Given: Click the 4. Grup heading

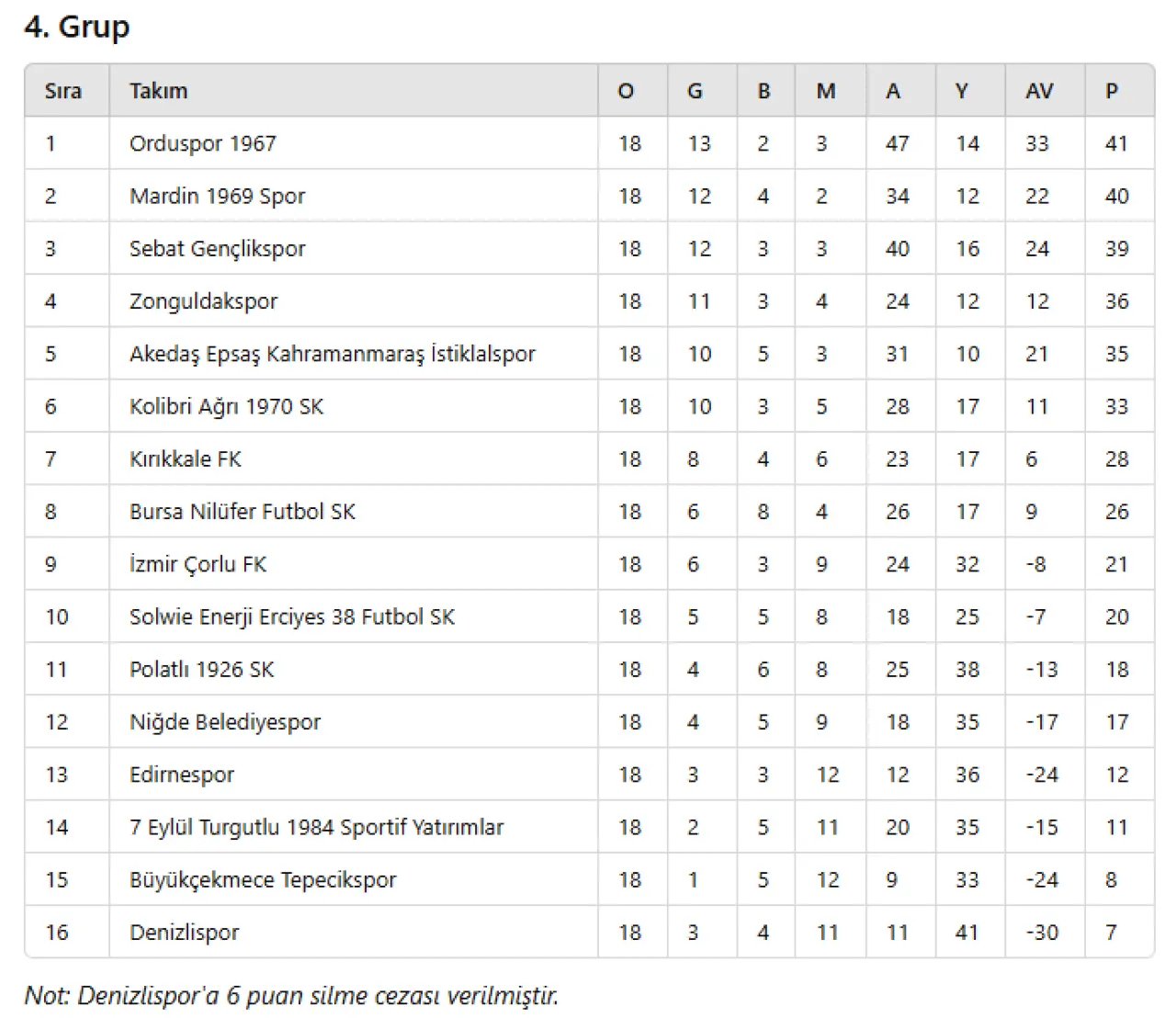Looking at the screenshot, I should point(77,27).
